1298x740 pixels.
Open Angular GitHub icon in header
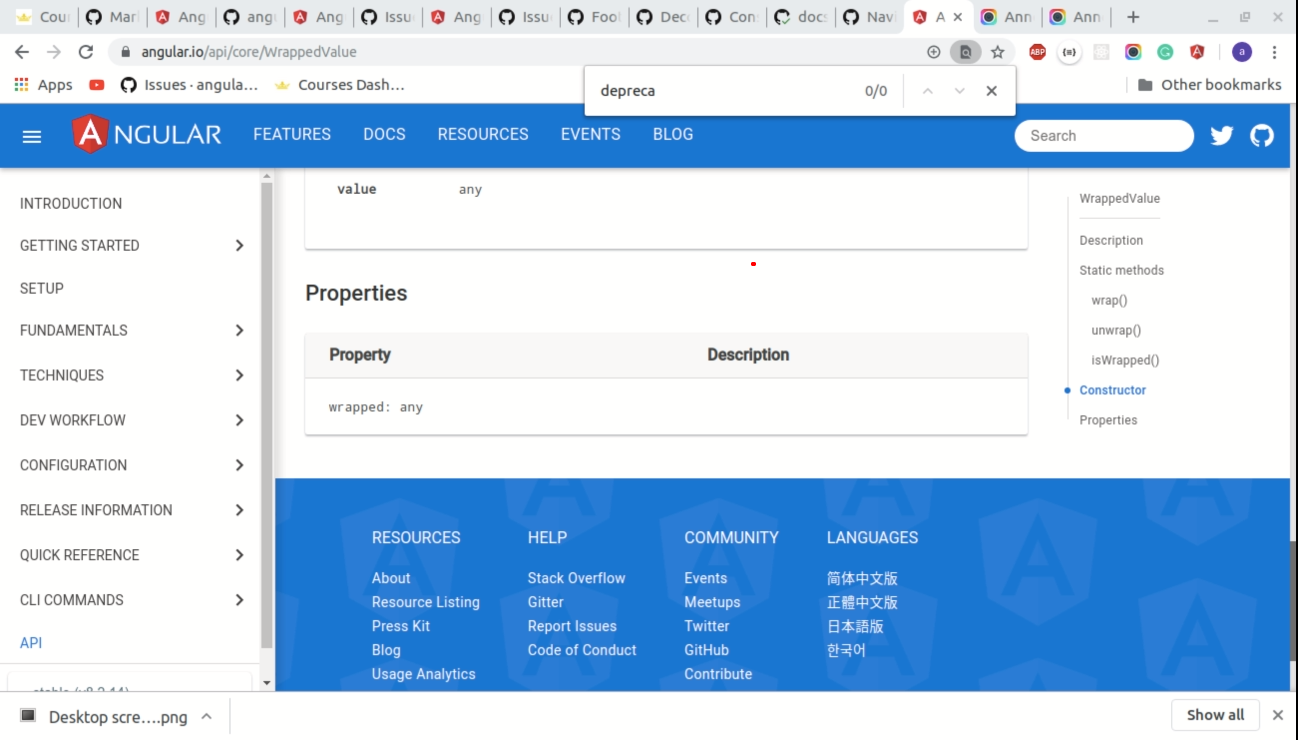click(x=1262, y=136)
